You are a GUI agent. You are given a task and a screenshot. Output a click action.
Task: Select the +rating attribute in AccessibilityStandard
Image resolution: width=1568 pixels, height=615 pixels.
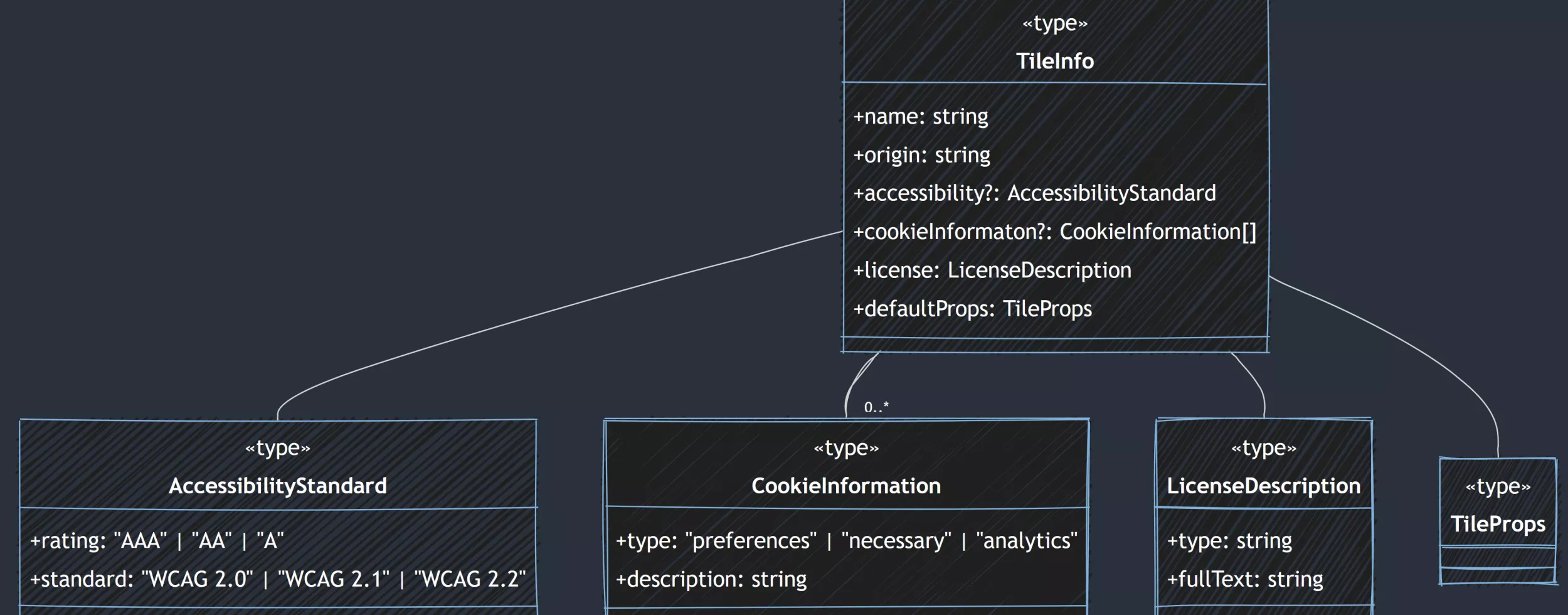coord(157,541)
